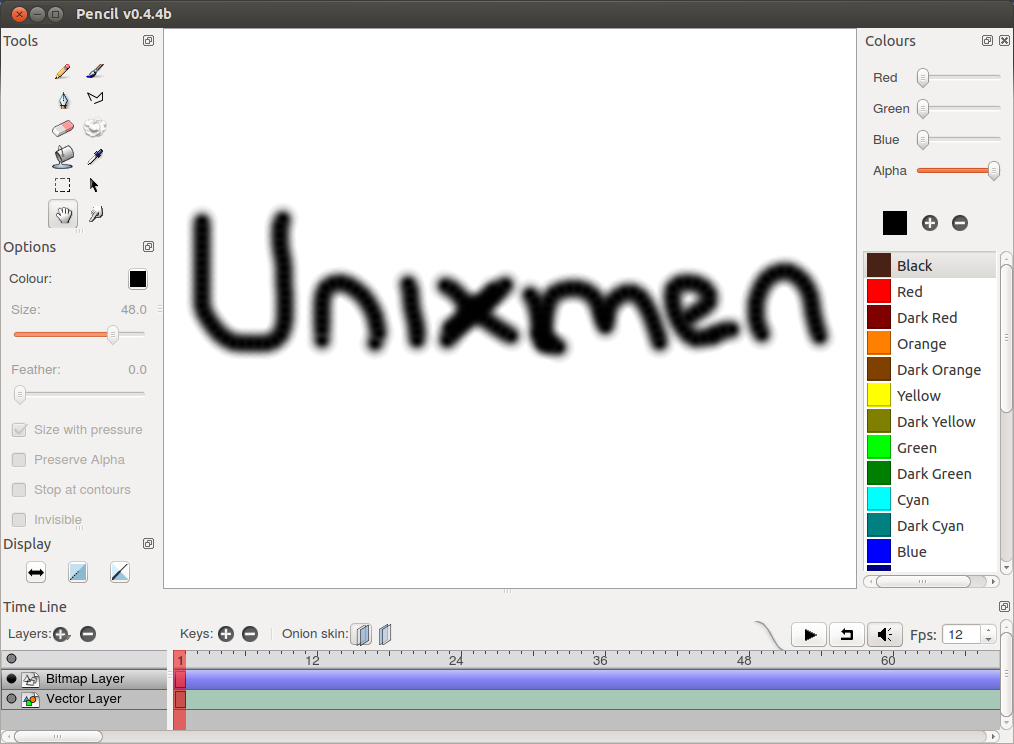Click the Feather slider handle

[20, 394]
